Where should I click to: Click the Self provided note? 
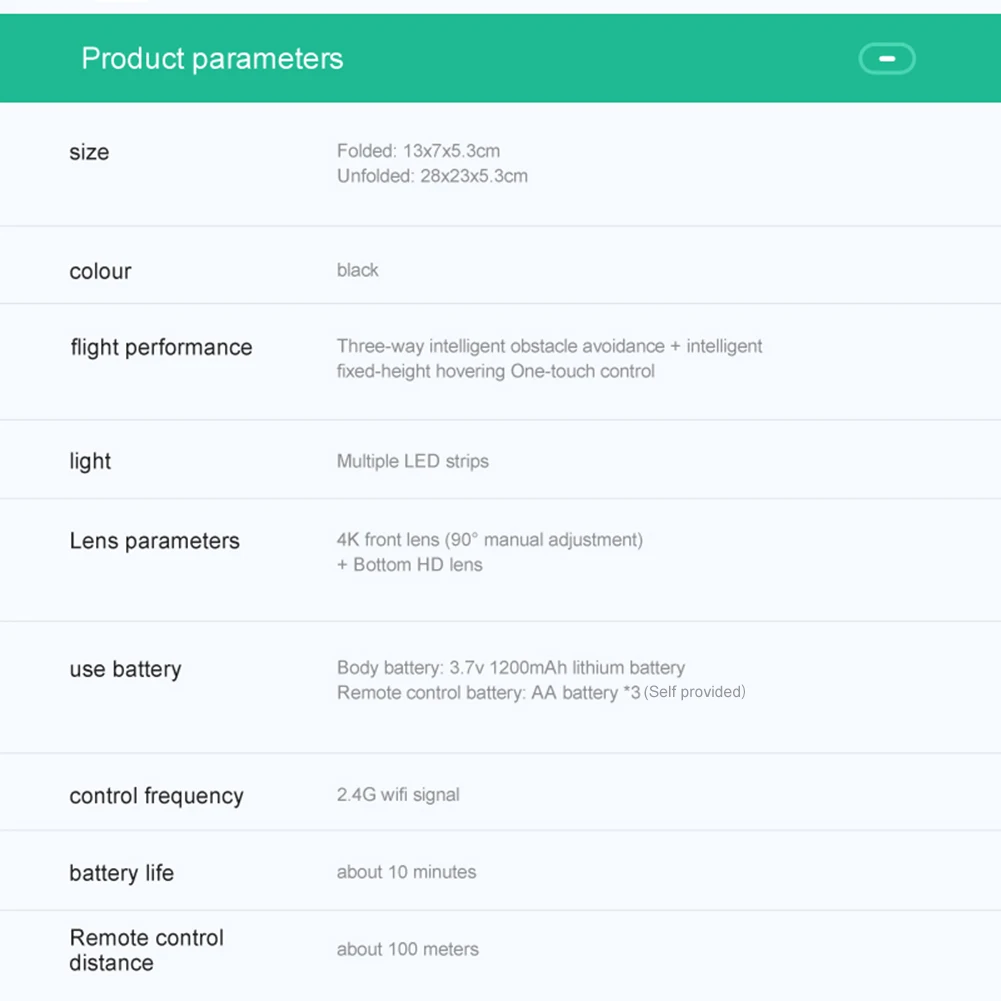coord(694,692)
